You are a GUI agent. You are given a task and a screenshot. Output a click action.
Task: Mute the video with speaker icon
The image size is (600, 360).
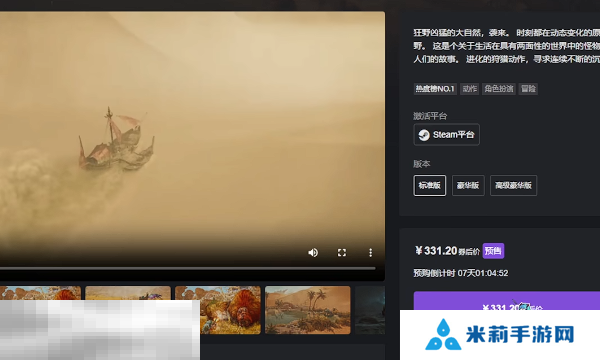[x=313, y=252]
